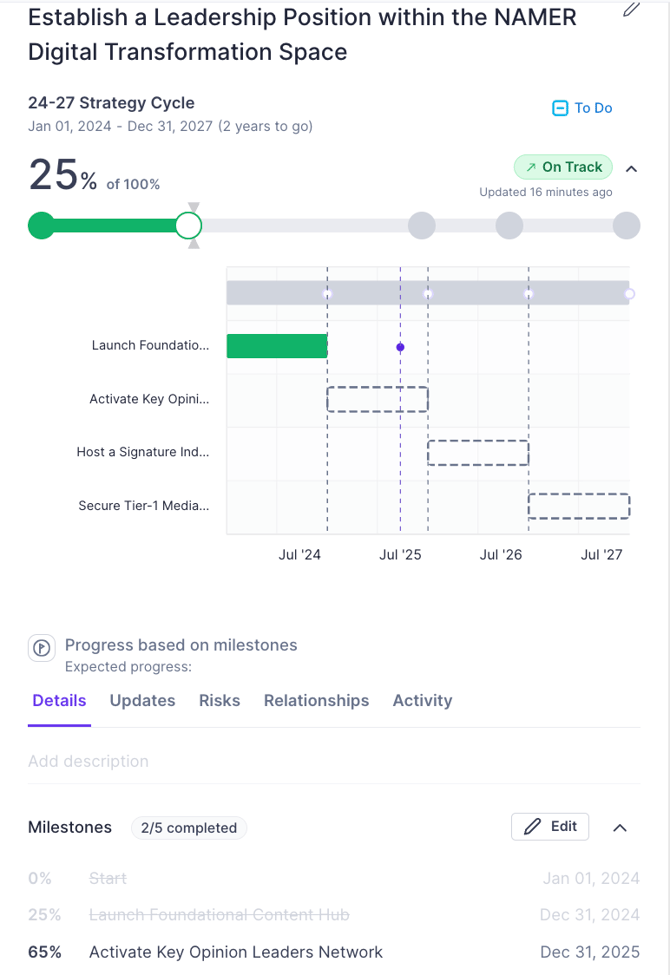The width and height of the screenshot is (670, 975).
Task: Click the last gray milestone dot
Action: pyautogui.click(x=626, y=226)
